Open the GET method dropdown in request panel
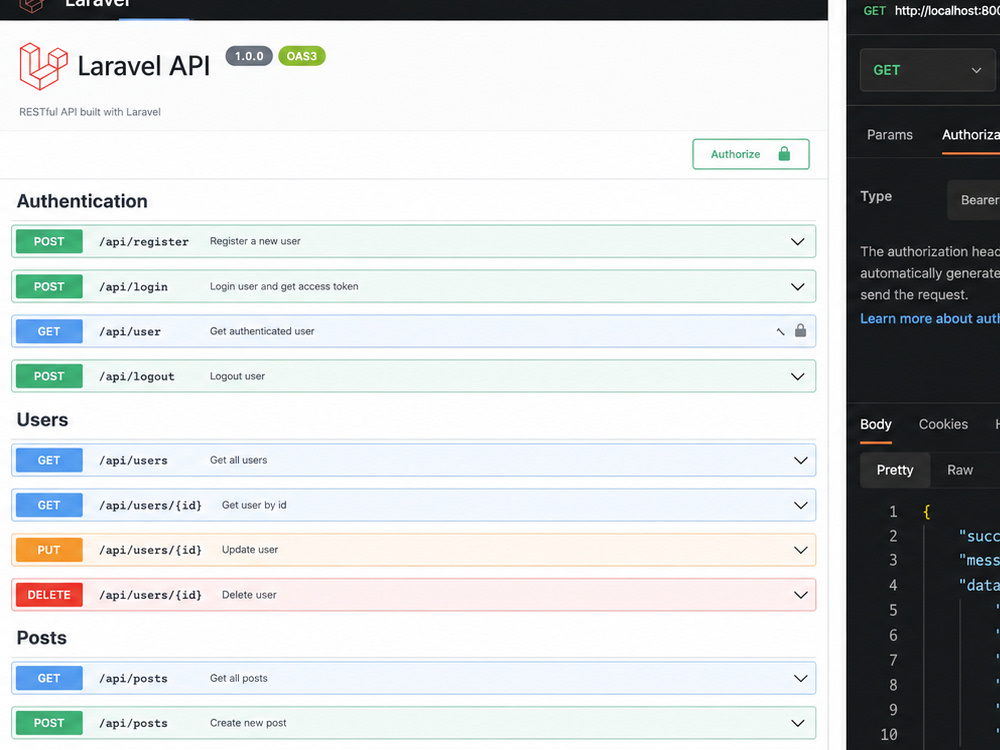 [927, 70]
